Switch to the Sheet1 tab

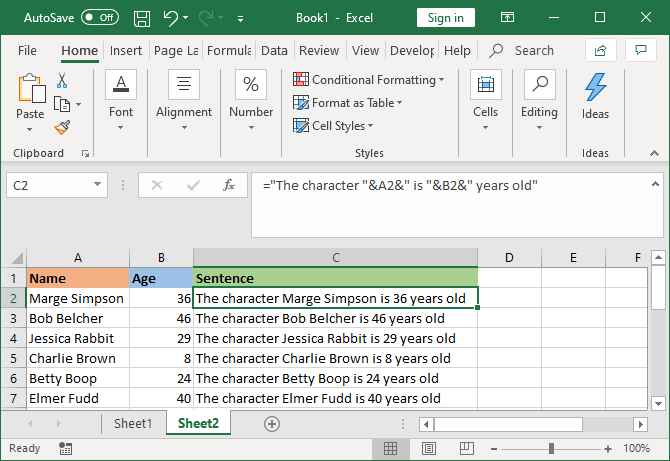point(133,424)
